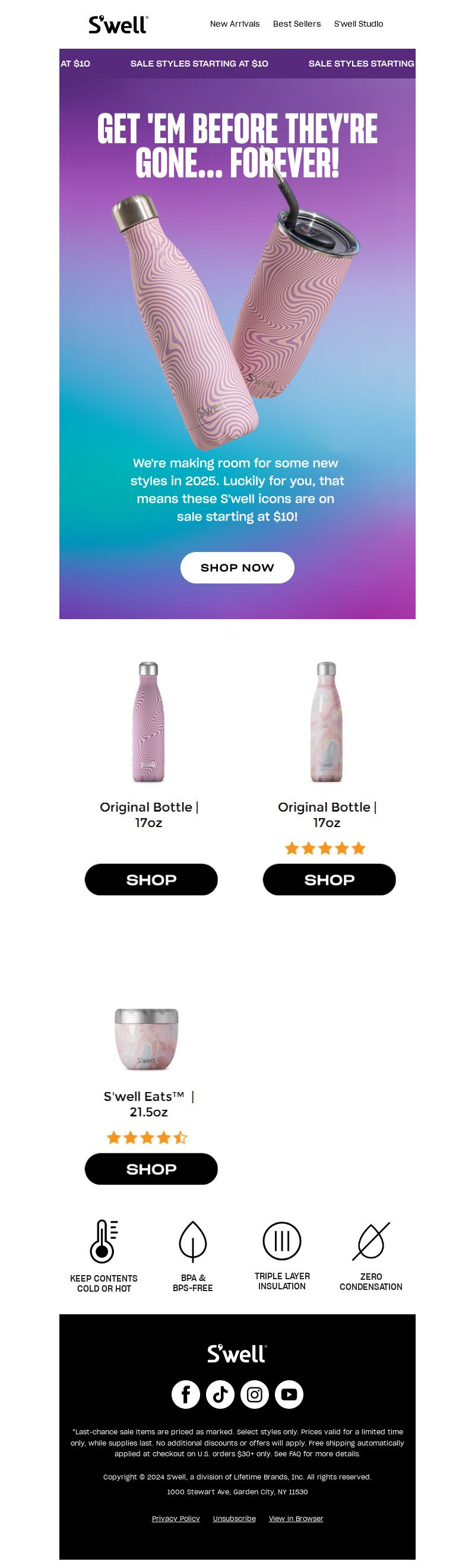Click the thermometer Keep Contents Cold icon
Image resolution: width=475 pixels, height=1568 pixels.
pos(103,1241)
